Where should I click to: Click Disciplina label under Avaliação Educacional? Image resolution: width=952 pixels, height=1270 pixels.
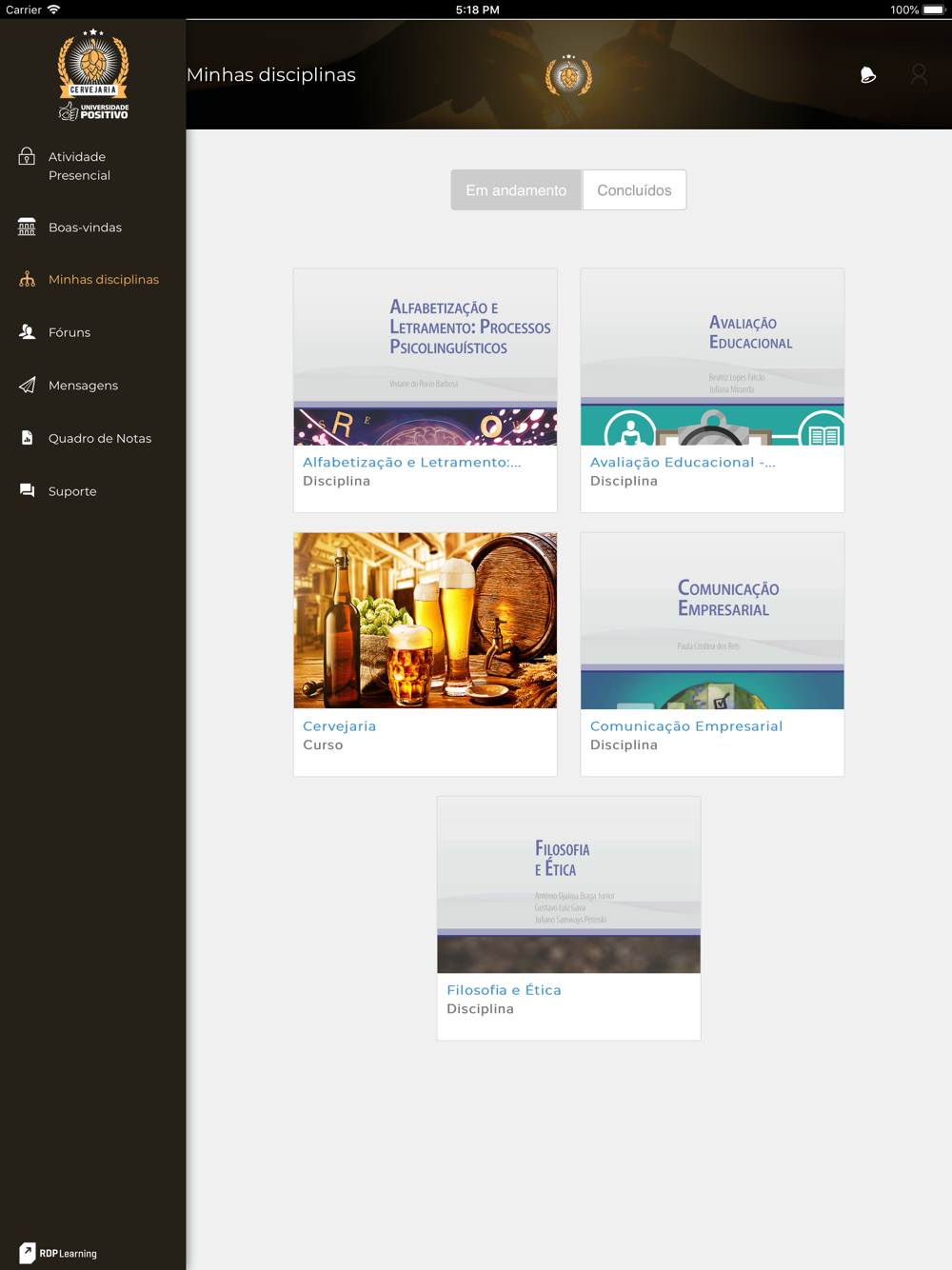pos(624,481)
